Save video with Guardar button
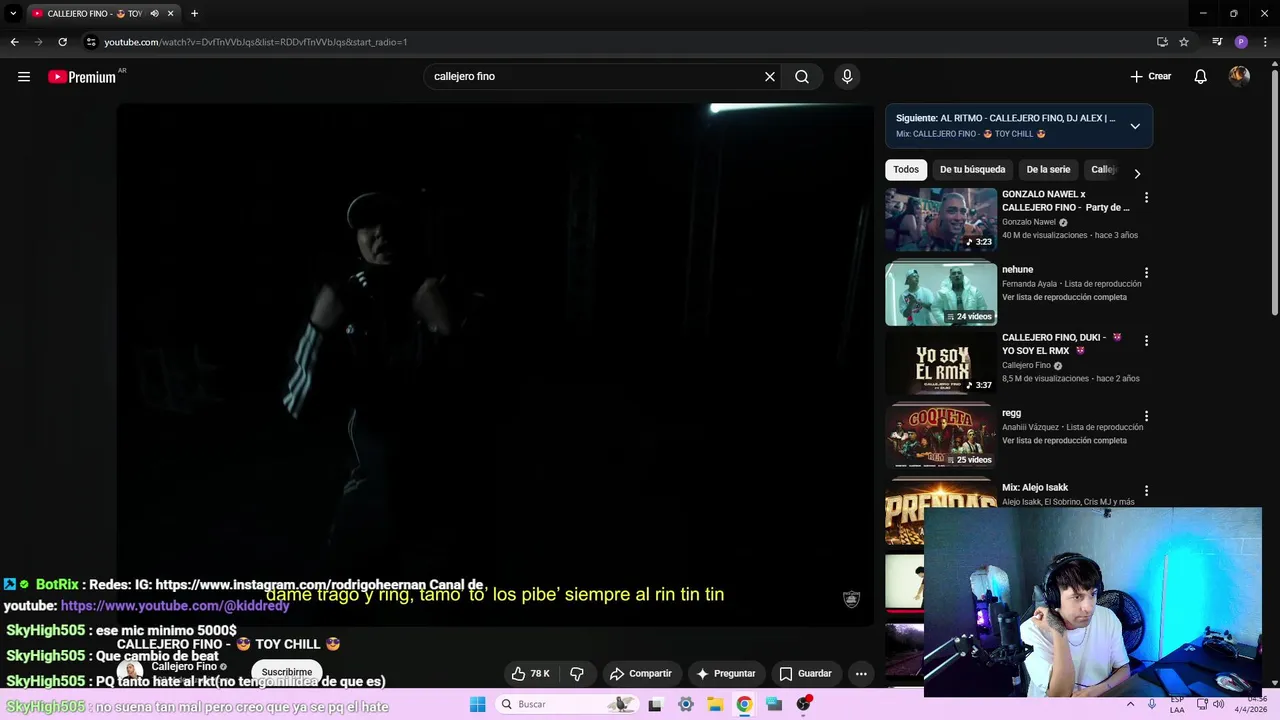 [806, 674]
